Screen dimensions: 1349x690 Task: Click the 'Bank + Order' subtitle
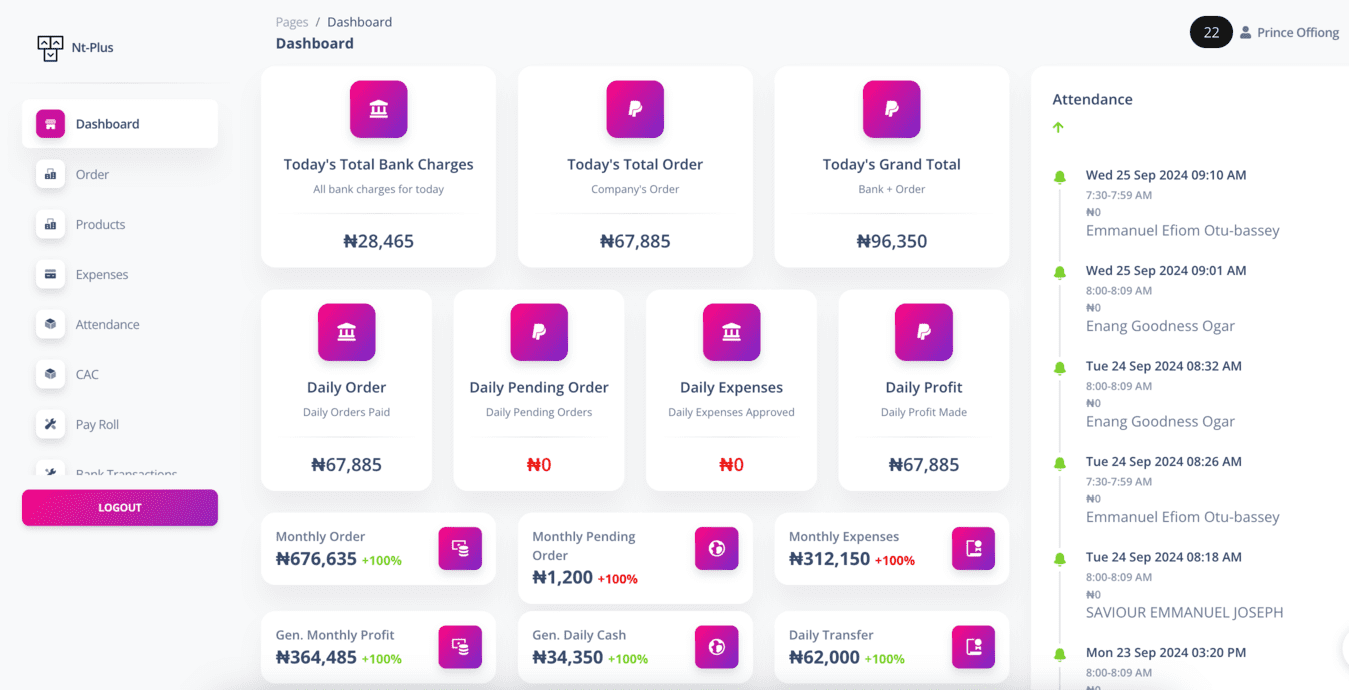click(892, 189)
